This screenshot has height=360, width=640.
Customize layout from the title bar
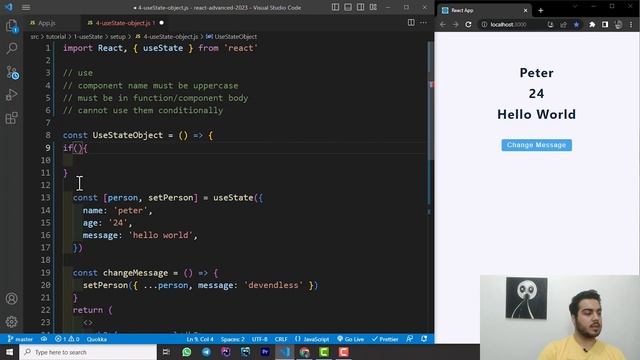point(373,7)
